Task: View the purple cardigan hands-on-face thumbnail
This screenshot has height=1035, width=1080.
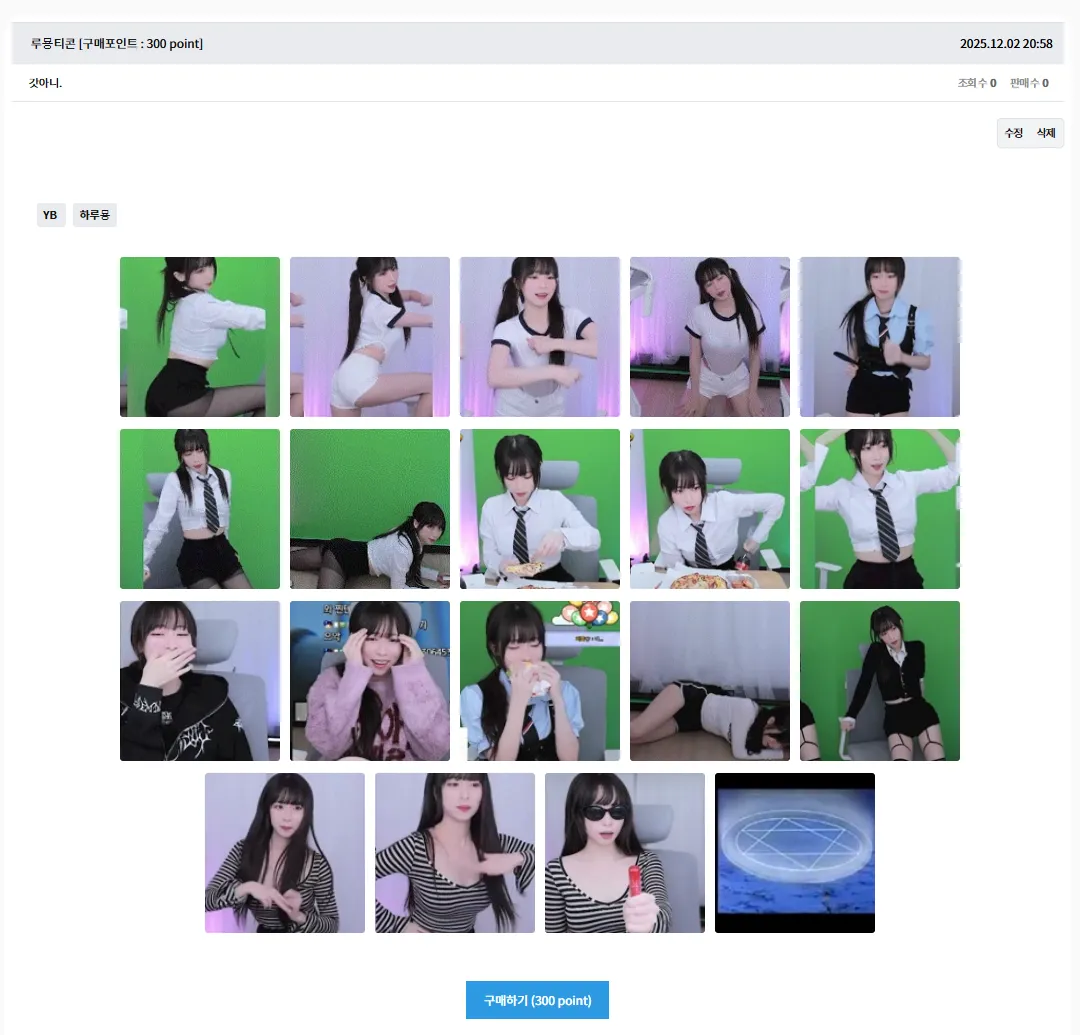Action: pyautogui.click(x=369, y=680)
